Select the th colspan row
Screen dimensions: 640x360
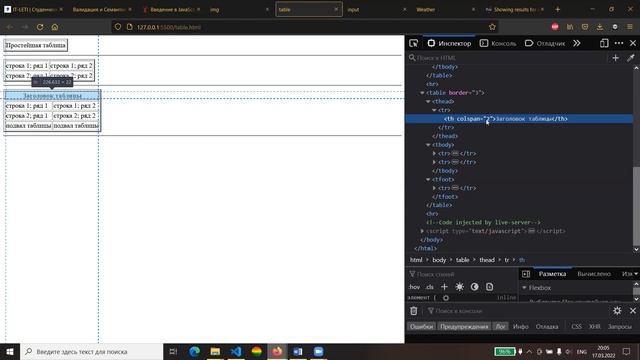(519, 119)
